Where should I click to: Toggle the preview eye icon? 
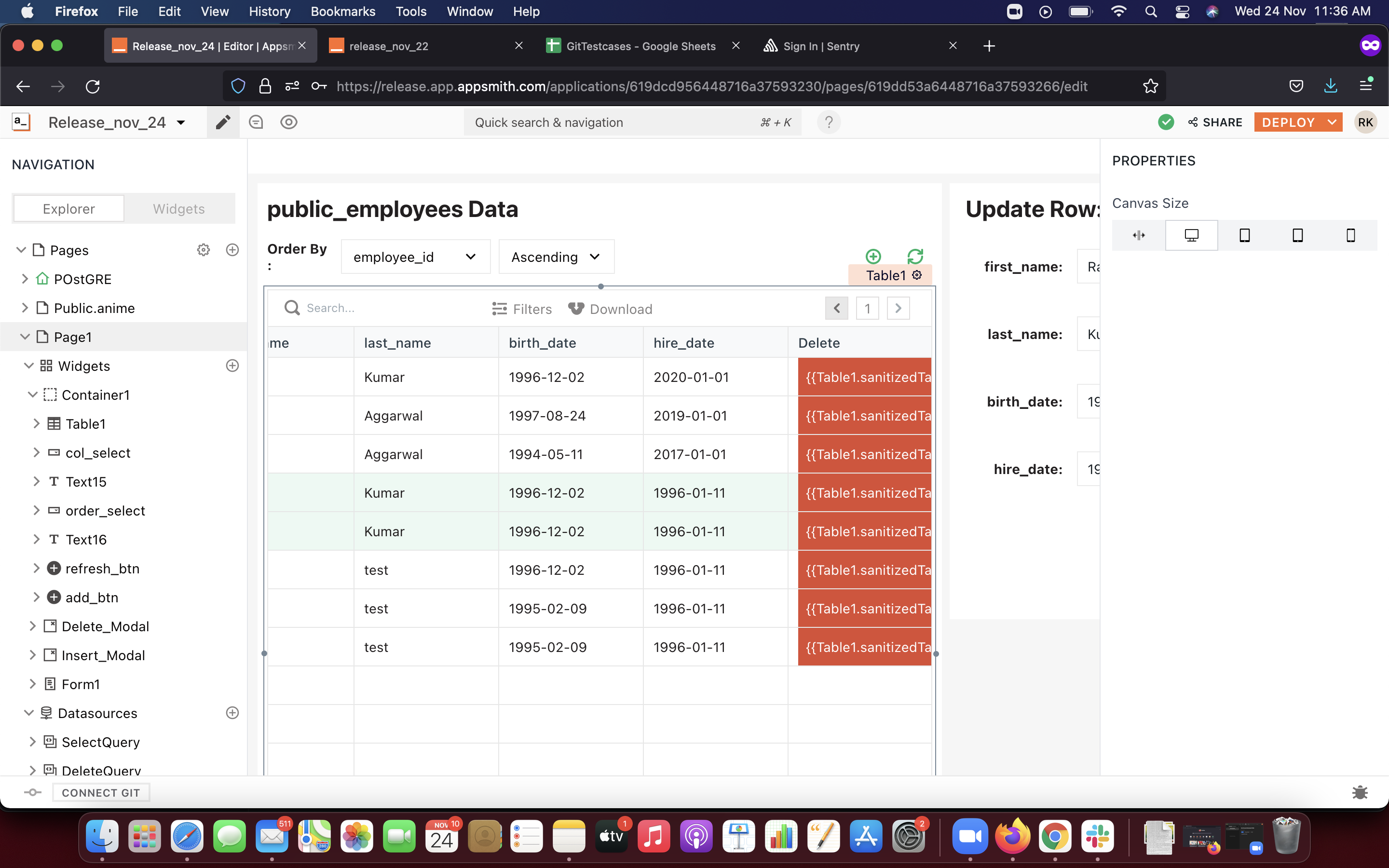pos(289,122)
